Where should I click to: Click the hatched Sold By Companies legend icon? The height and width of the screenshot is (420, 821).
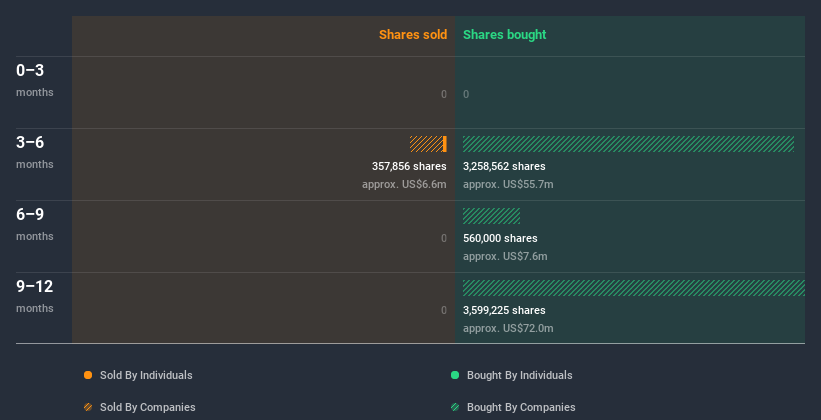88,407
